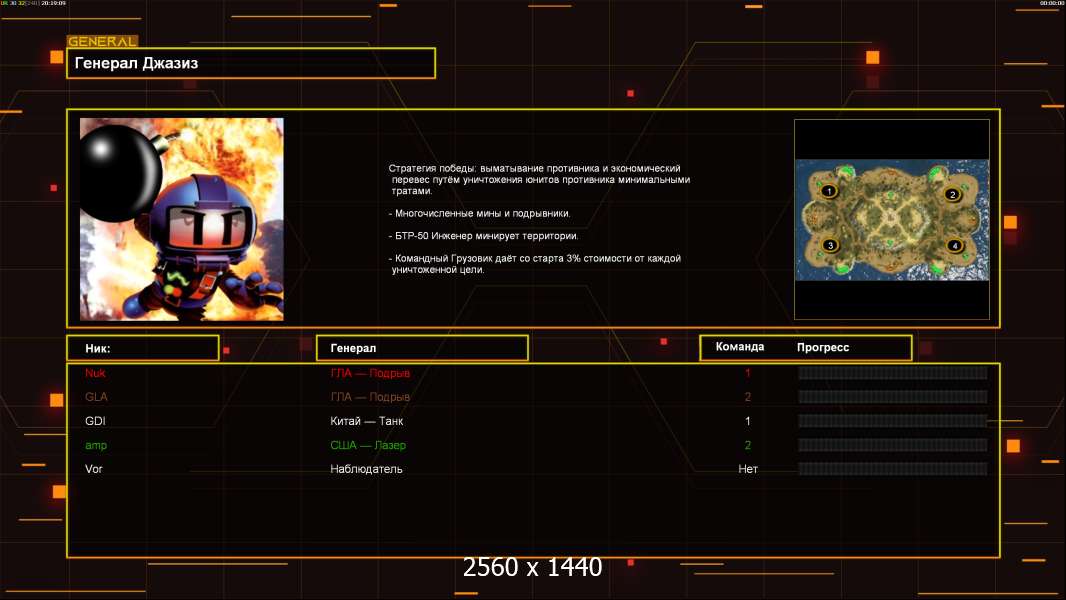The height and width of the screenshot is (600, 1066).
Task: Click start position 2 on the map
Action: (x=952, y=194)
